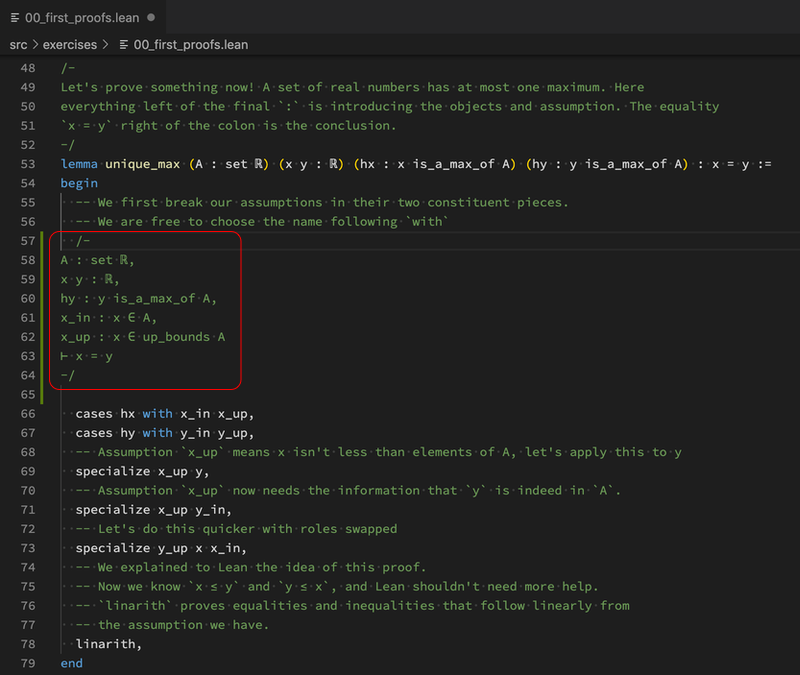Click 'unique_max' on line 53

pyautogui.click(x=142, y=164)
